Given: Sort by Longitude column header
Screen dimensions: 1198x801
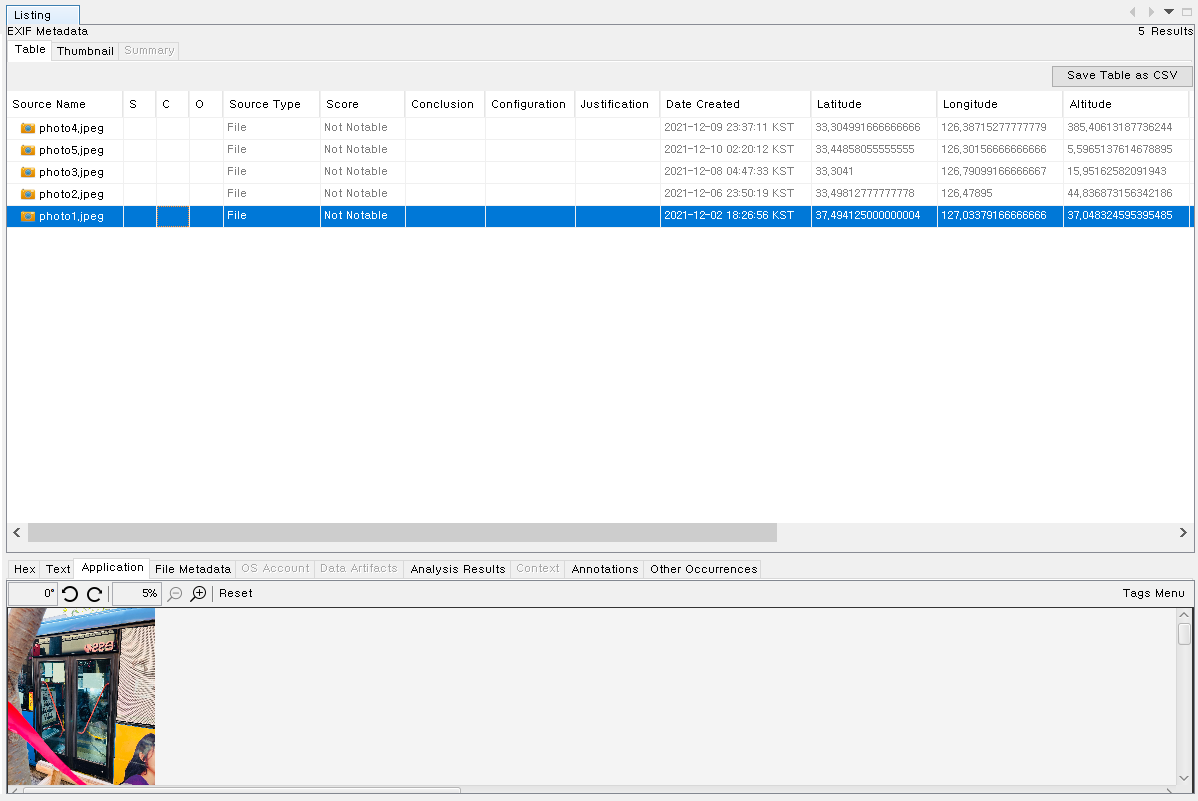Looking at the screenshot, I should [999, 105].
